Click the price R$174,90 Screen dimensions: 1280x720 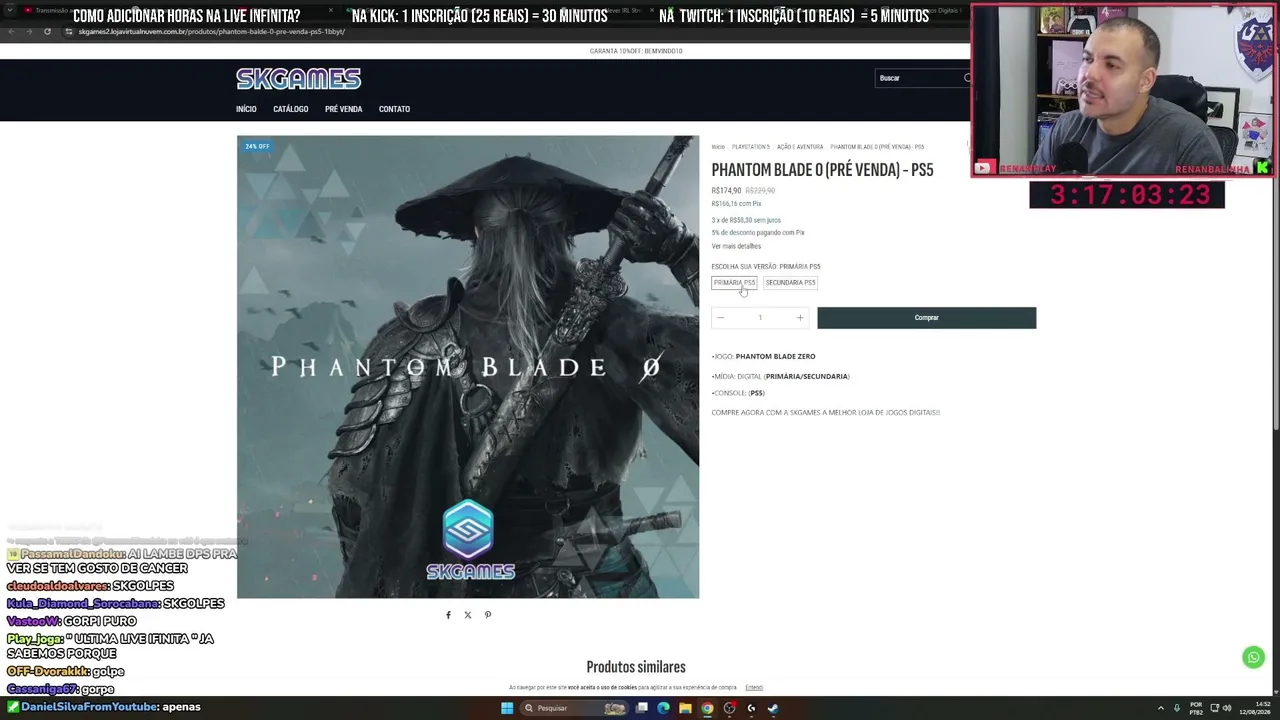tap(726, 191)
